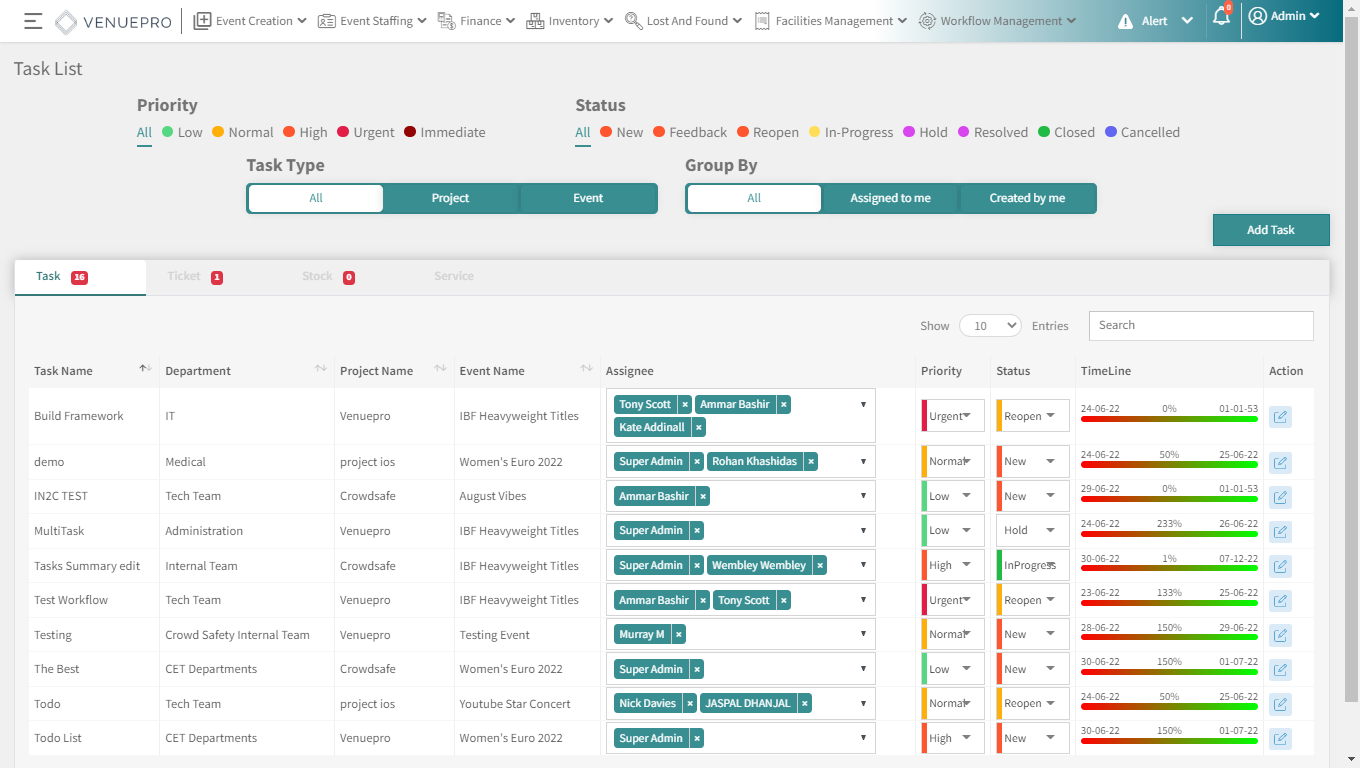Open the hamburger sidebar menu icon
This screenshot has width=1360, height=768.
(x=33, y=21)
